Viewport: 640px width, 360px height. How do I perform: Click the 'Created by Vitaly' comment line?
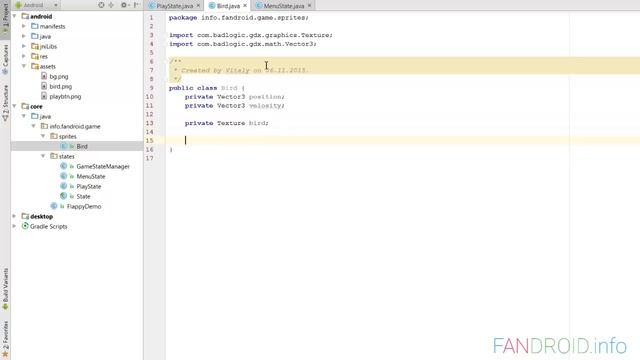241,70
